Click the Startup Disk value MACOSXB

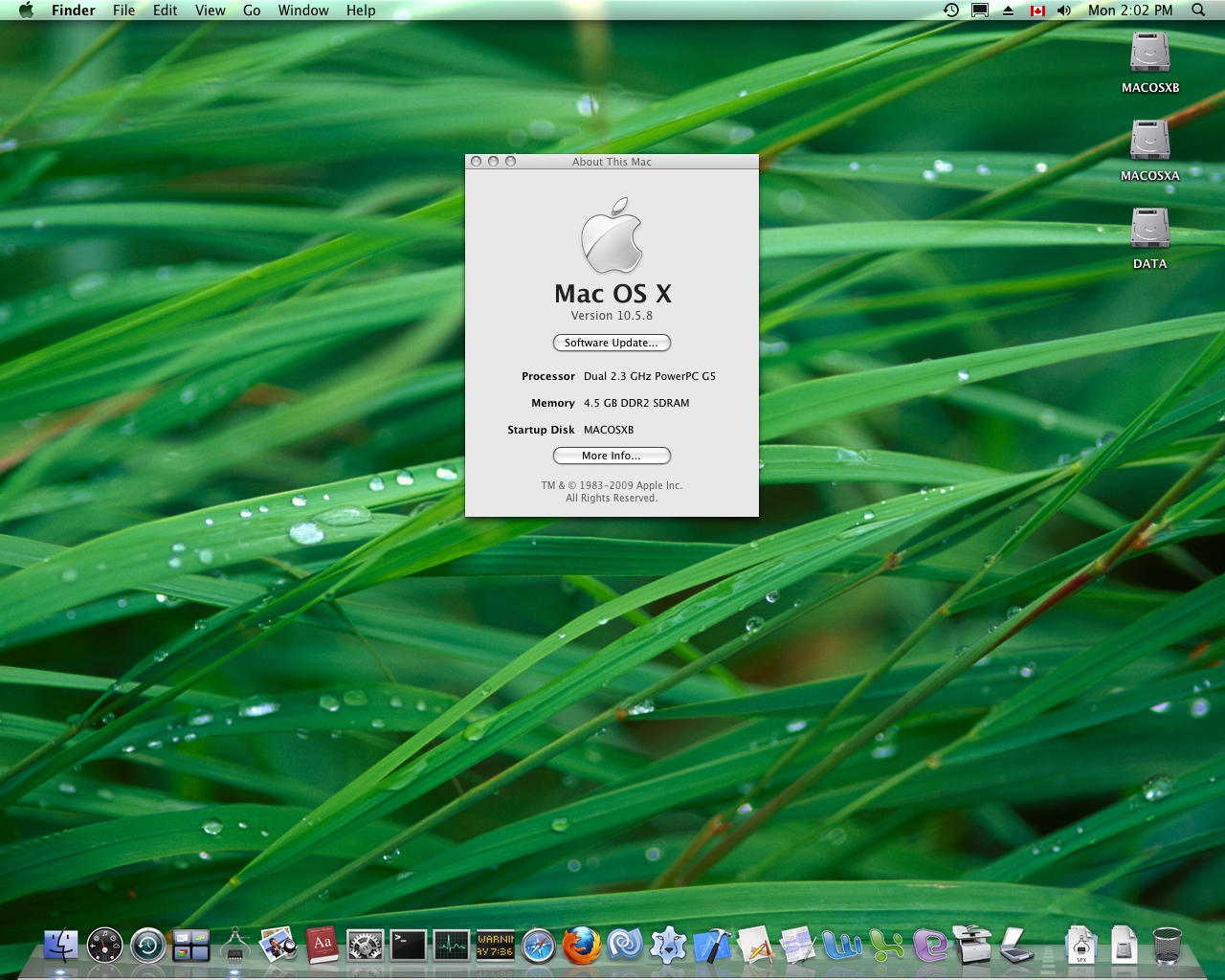tap(609, 430)
